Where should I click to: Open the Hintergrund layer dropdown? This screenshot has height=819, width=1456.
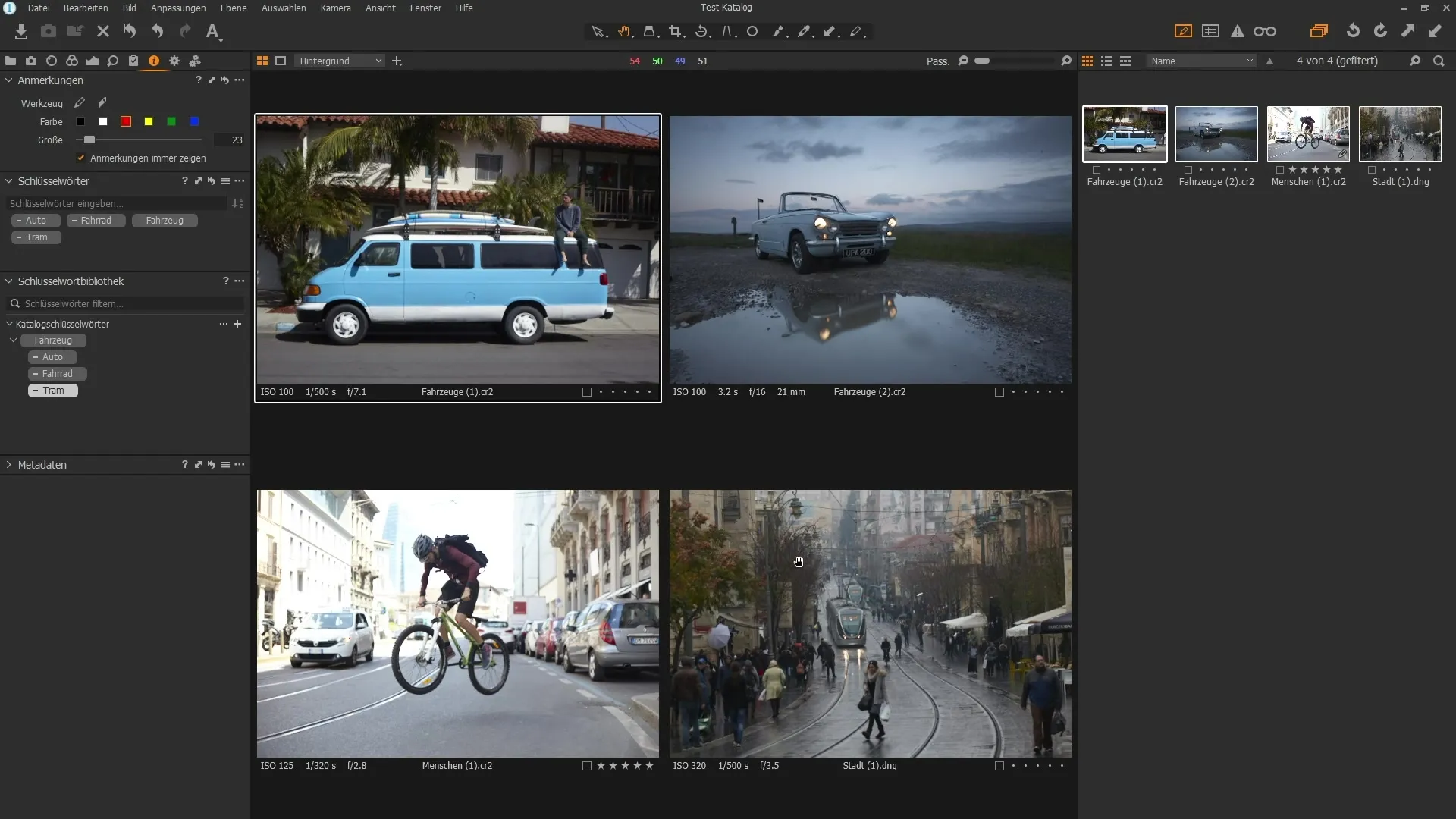(x=340, y=61)
